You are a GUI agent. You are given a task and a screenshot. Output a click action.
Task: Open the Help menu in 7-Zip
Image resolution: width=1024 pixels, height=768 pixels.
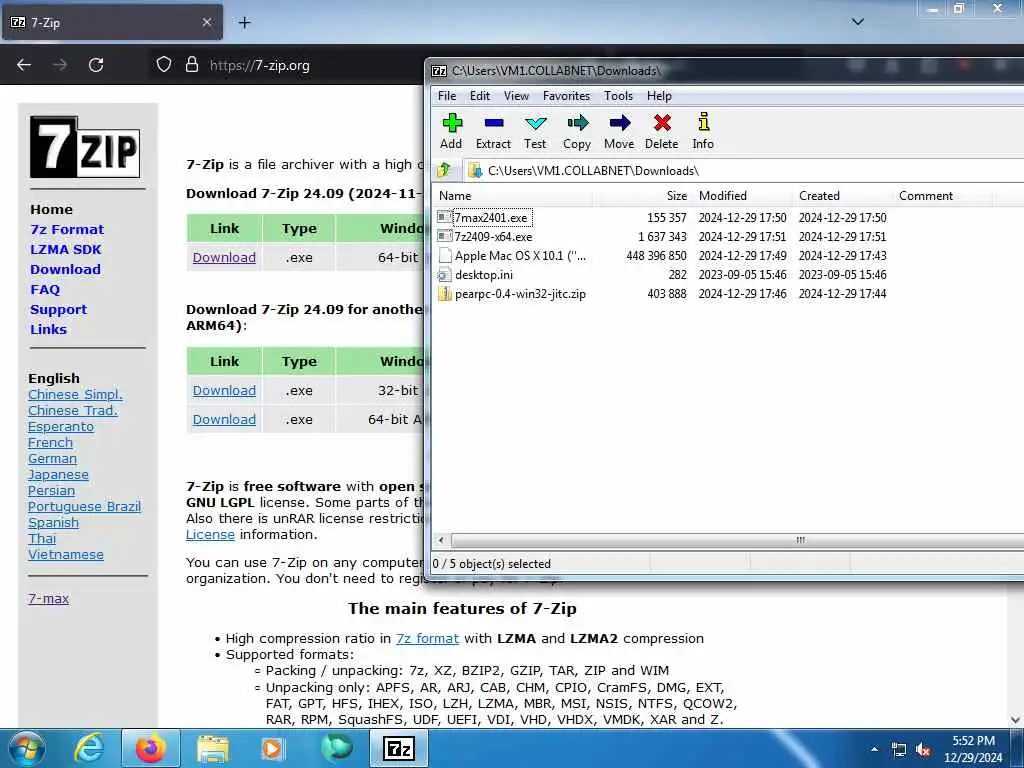pos(660,96)
